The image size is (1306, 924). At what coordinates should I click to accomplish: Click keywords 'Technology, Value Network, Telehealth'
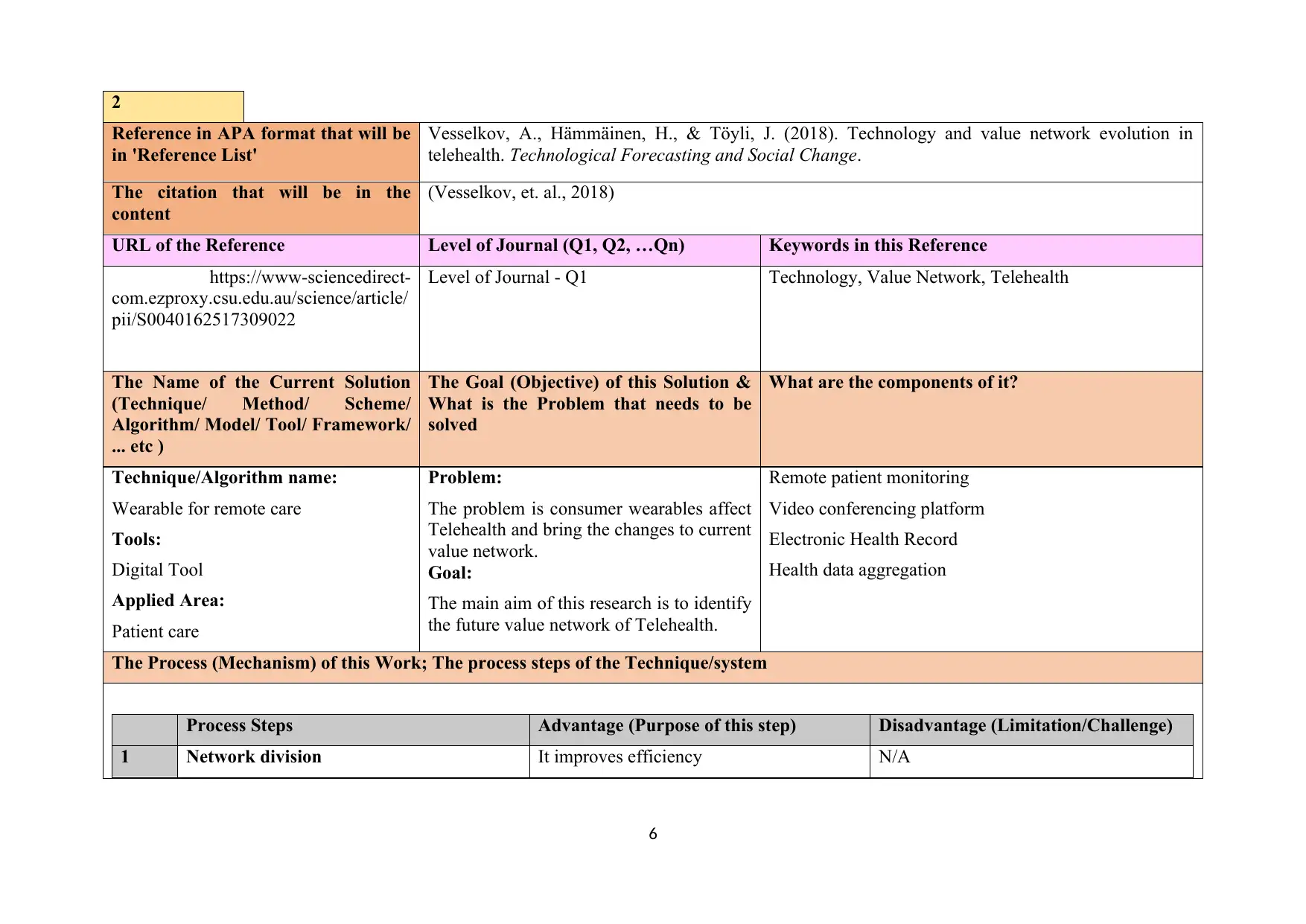(x=918, y=278)
